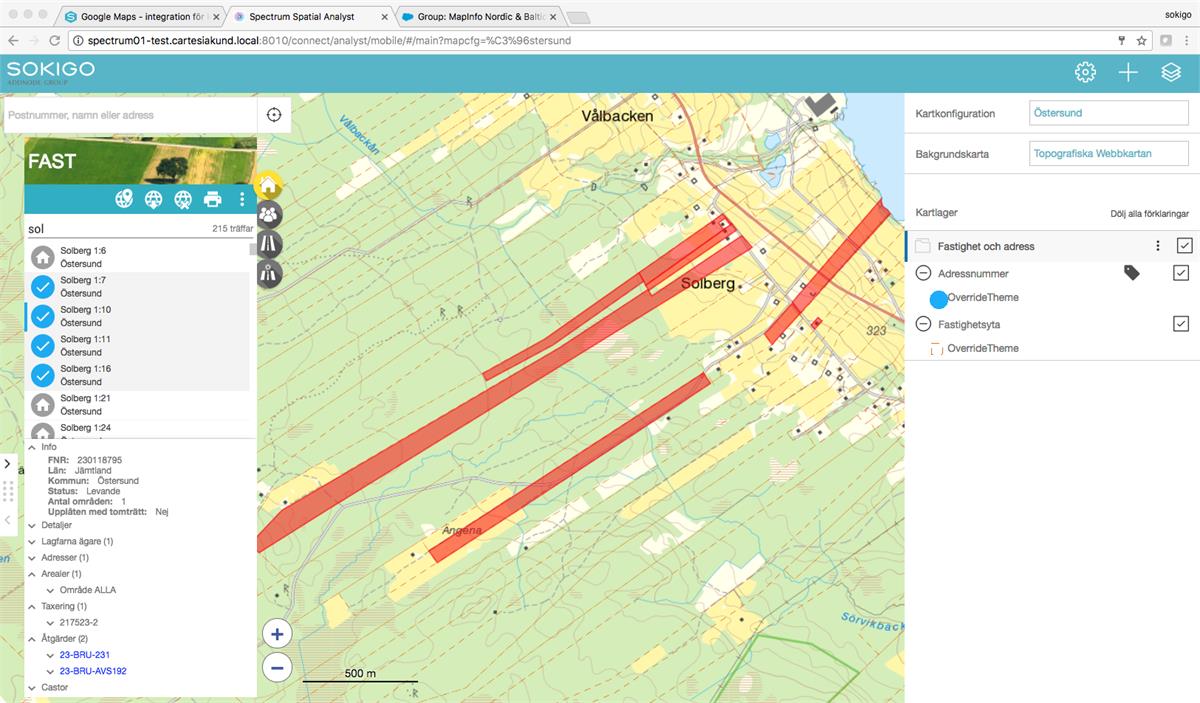Collapse Fastighetsyta layer legend
The width and height of the screenshot is (1200, 703).
923,324
